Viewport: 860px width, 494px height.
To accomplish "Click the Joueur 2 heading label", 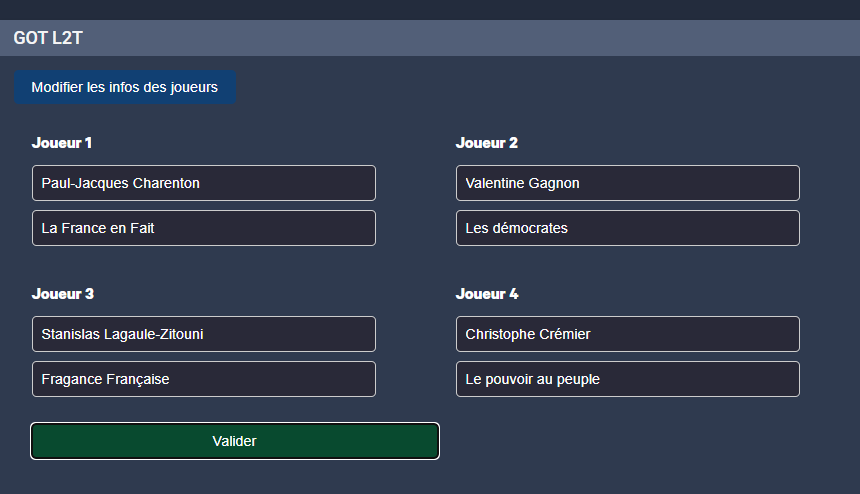I will (x=486, y=143).
